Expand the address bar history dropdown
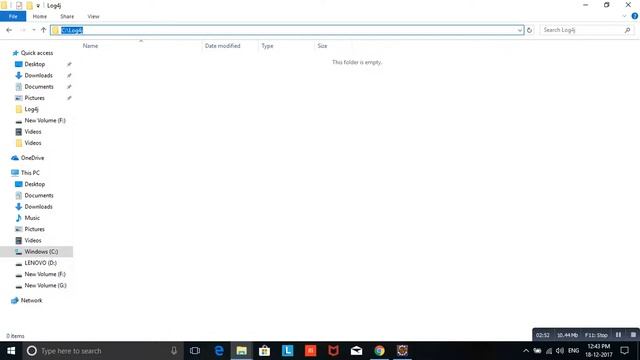 click(520, 30)
